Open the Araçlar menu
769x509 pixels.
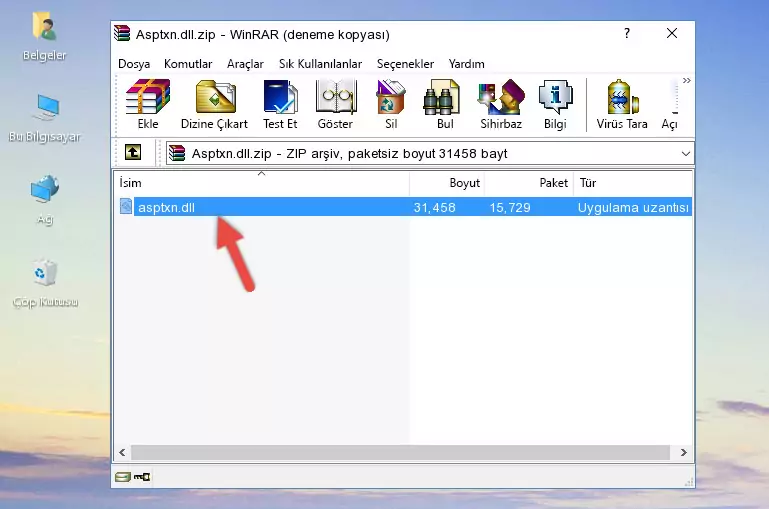point(245,64)
